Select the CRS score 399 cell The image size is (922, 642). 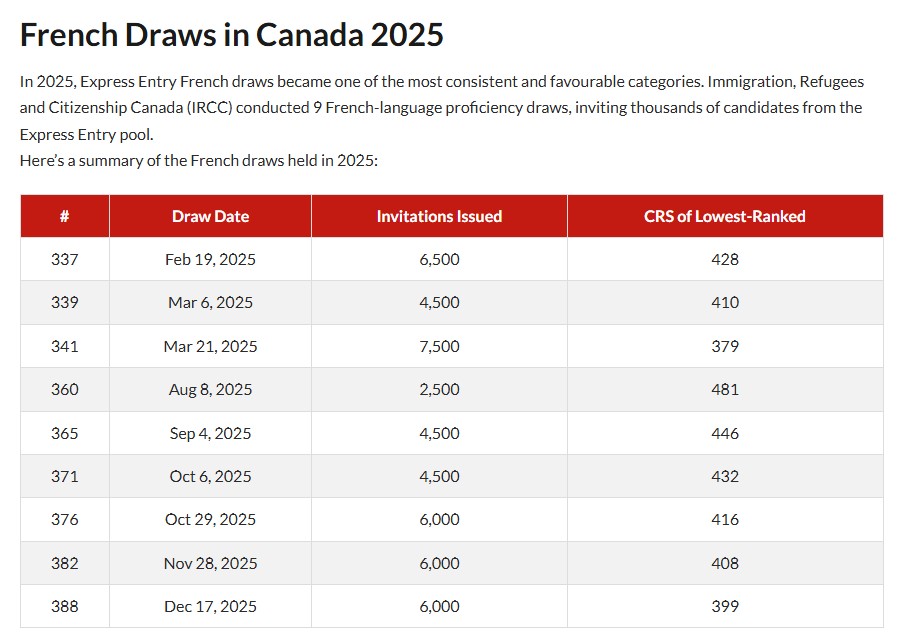[x=725, y=607]
